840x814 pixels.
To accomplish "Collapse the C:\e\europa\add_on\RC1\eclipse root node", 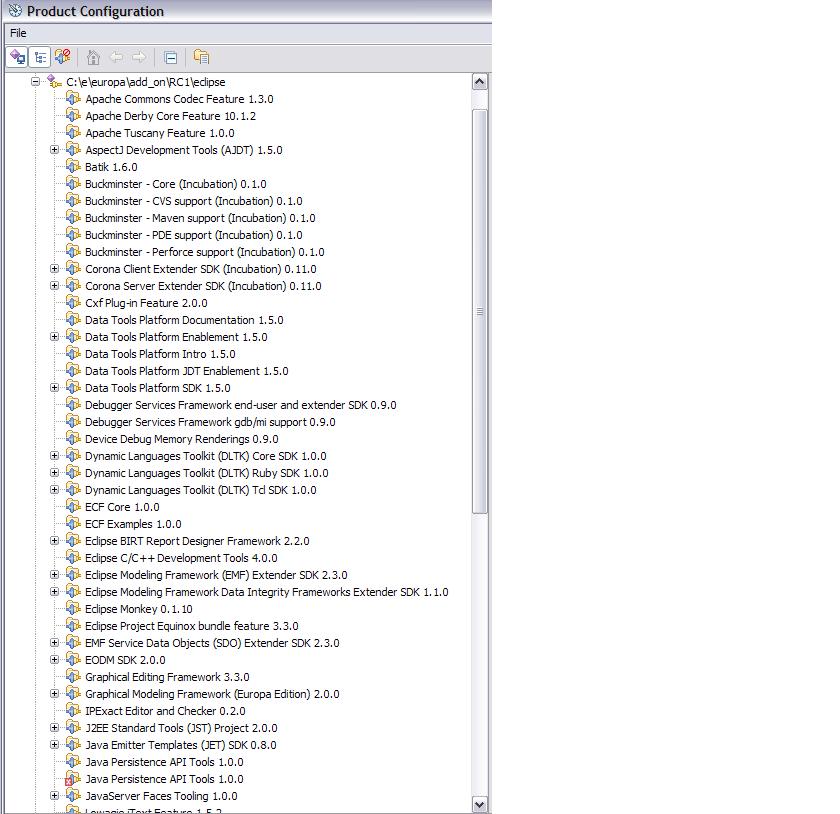I will point(36,82).
